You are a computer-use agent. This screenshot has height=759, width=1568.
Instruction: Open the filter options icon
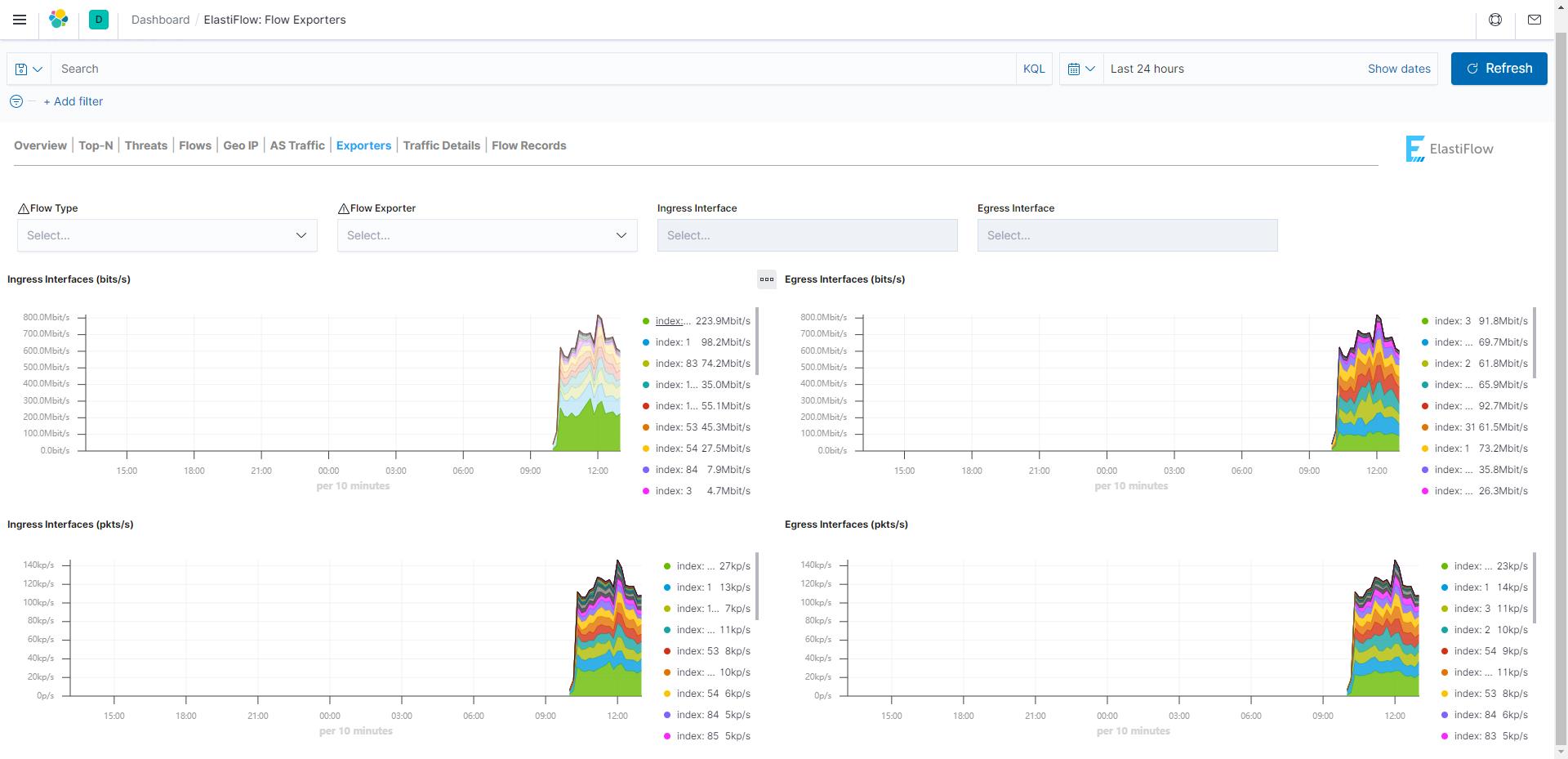(x=16, y=101)
